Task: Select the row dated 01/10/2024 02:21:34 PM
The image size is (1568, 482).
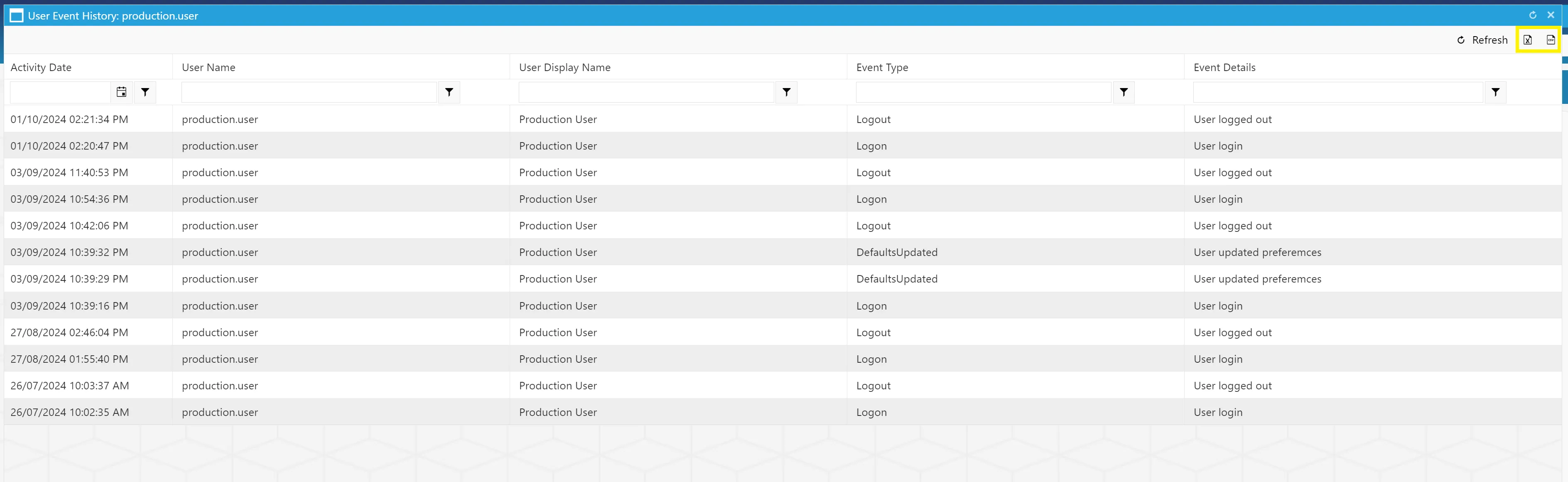Action: coord(783,119)
